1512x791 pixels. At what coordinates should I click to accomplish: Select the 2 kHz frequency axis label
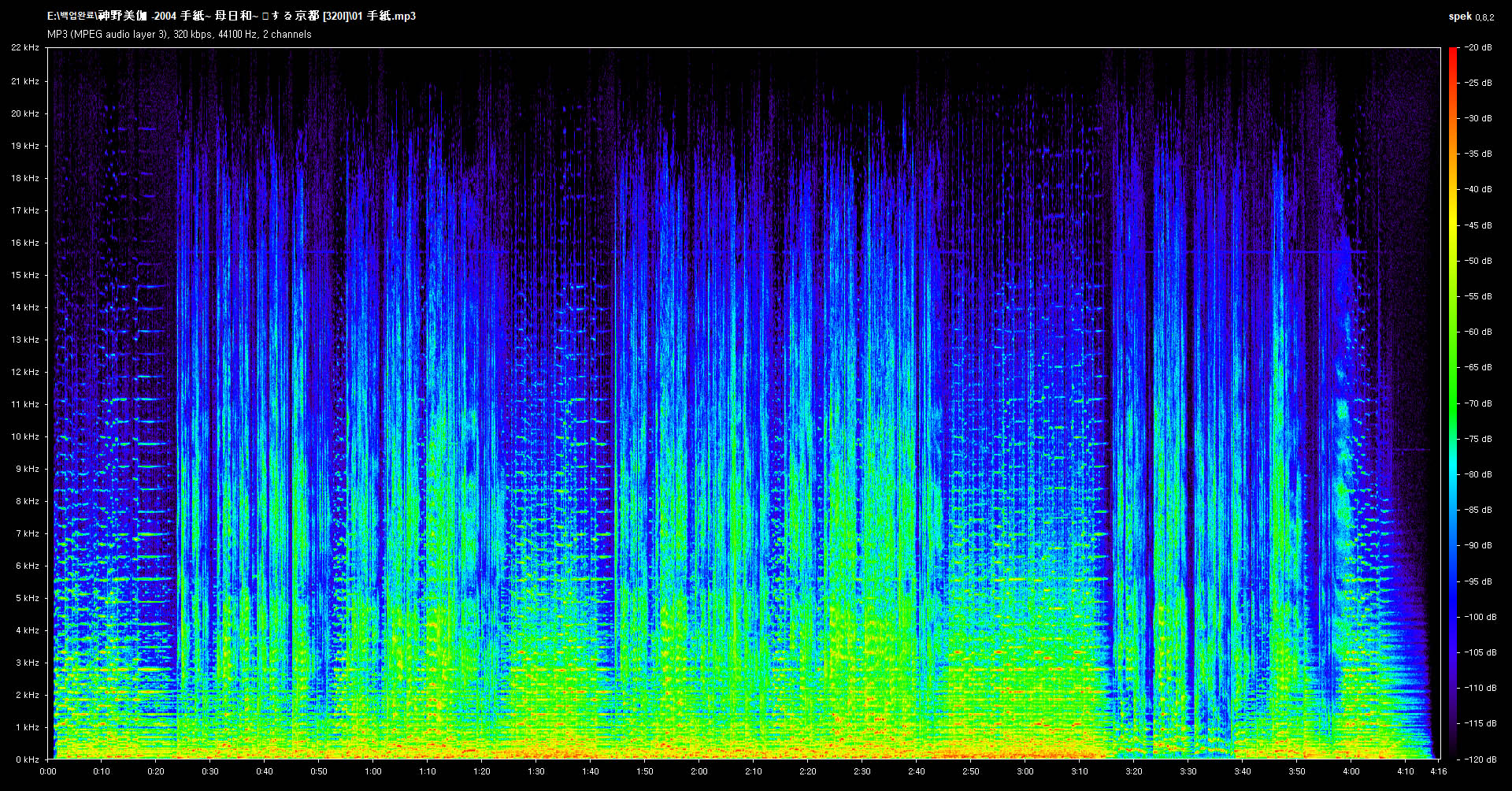pyautogui.click(x=28, y=695)
